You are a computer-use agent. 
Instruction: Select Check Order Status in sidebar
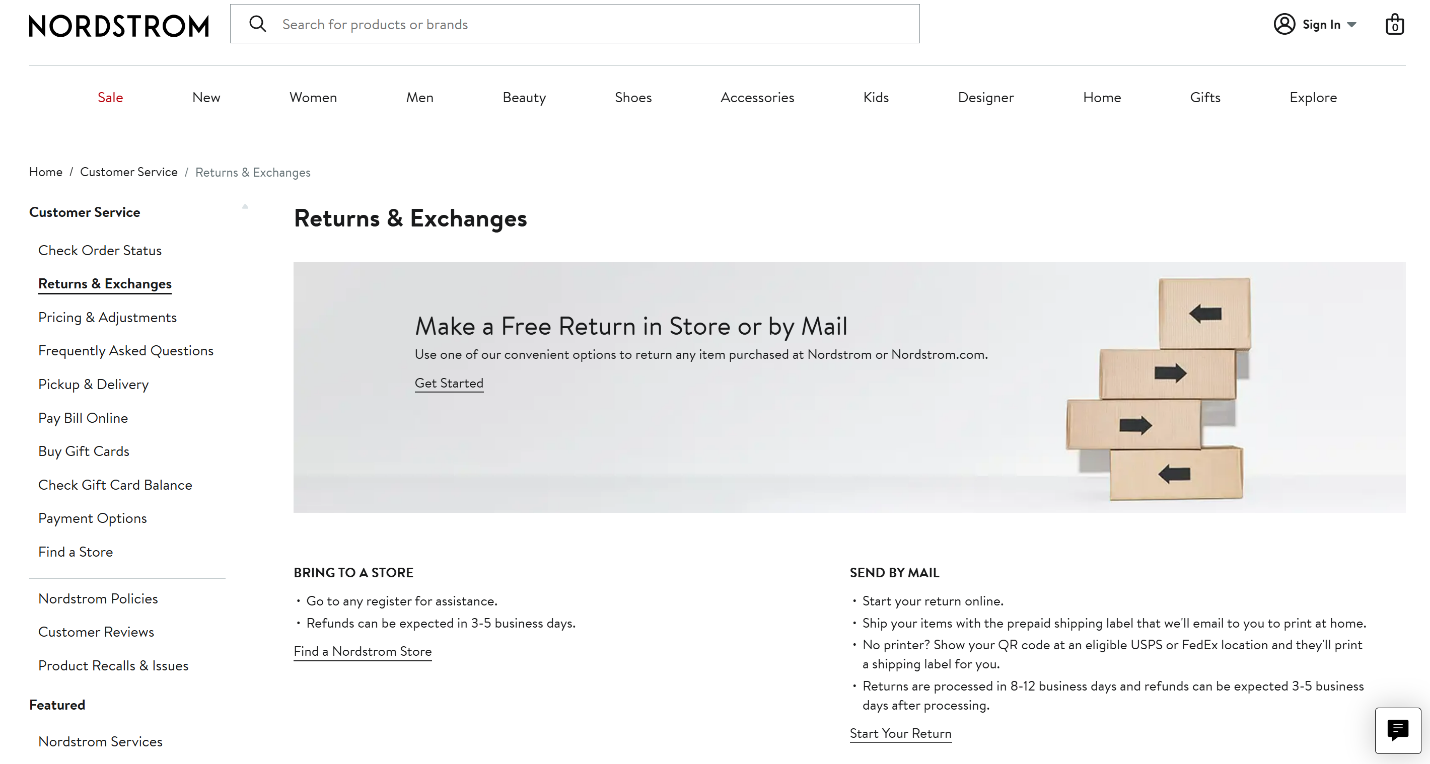point(100,250)
